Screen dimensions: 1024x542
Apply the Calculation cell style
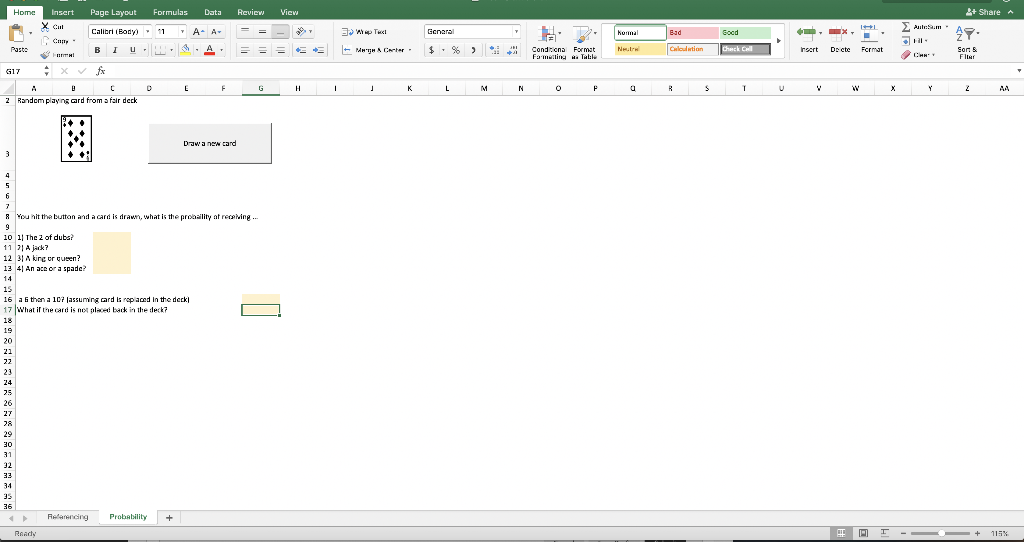click(692, 49)
